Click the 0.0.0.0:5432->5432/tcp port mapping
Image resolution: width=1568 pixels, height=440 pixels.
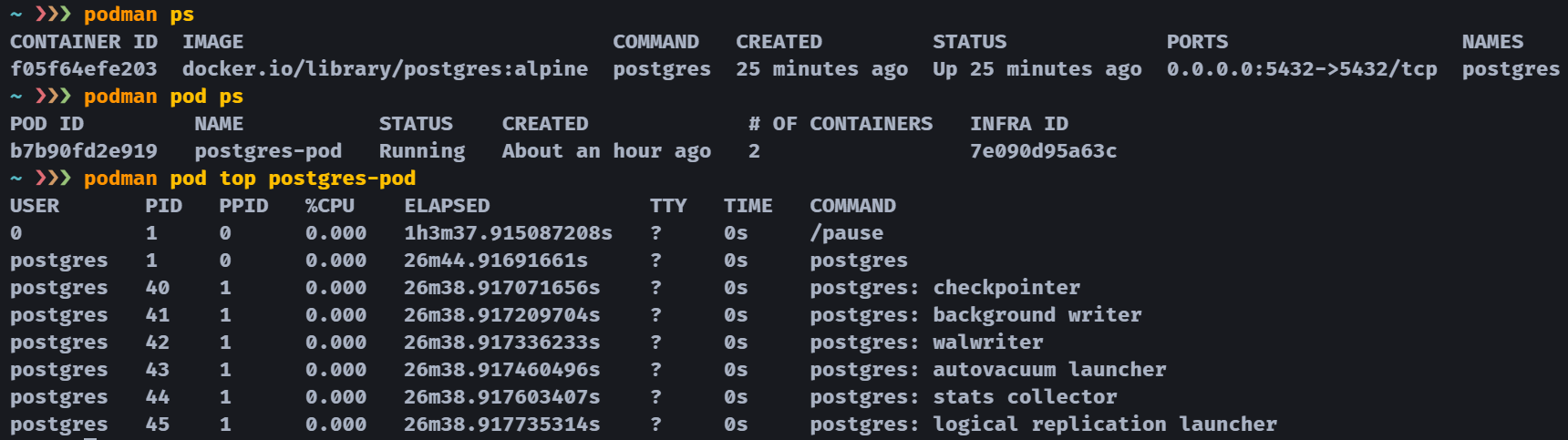click(1301, 69)
